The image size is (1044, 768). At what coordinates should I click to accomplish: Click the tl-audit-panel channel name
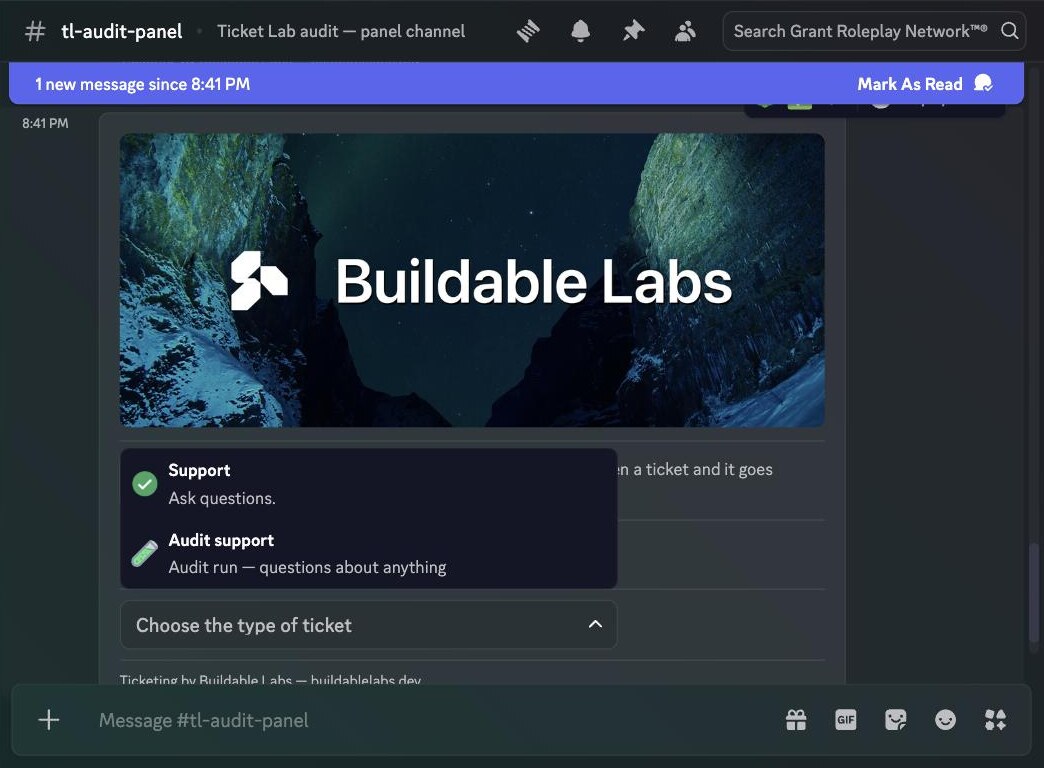pyautogui.click(x=122, y=31)
